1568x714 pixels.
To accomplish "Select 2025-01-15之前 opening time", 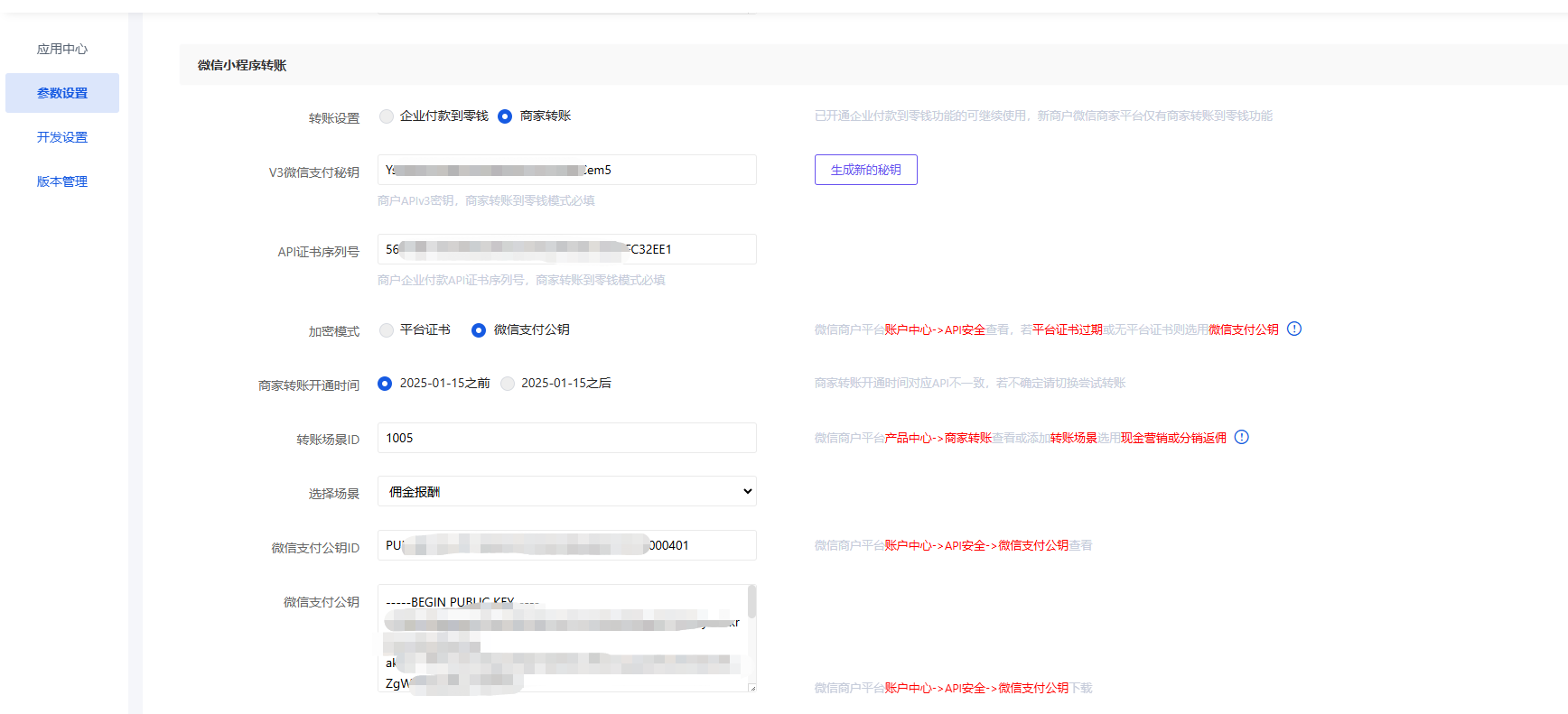I will tap(385, 384).
